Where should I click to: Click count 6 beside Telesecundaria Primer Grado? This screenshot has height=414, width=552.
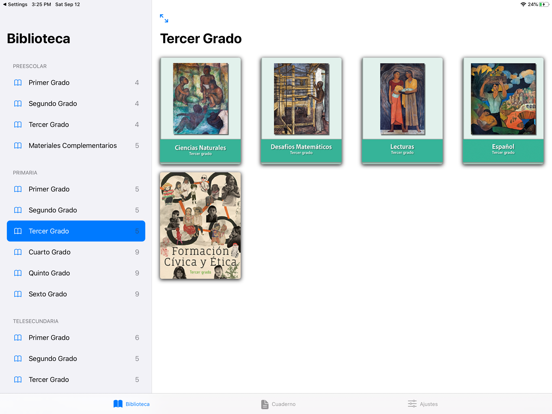tap(137, 338)
